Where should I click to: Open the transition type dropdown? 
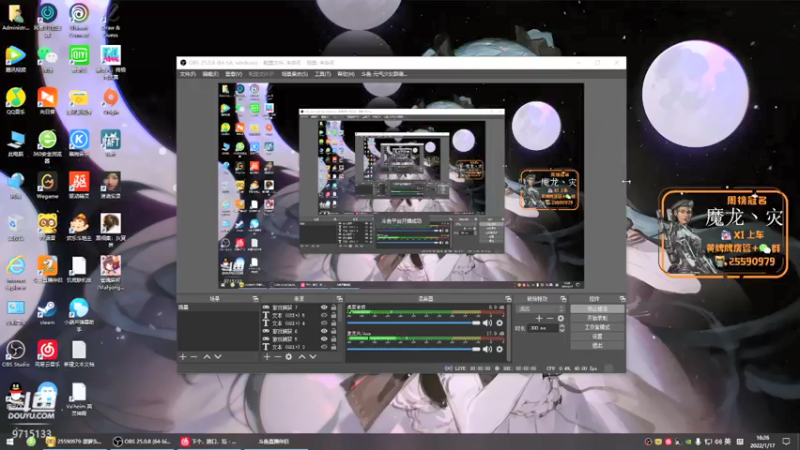coord(540,309)
